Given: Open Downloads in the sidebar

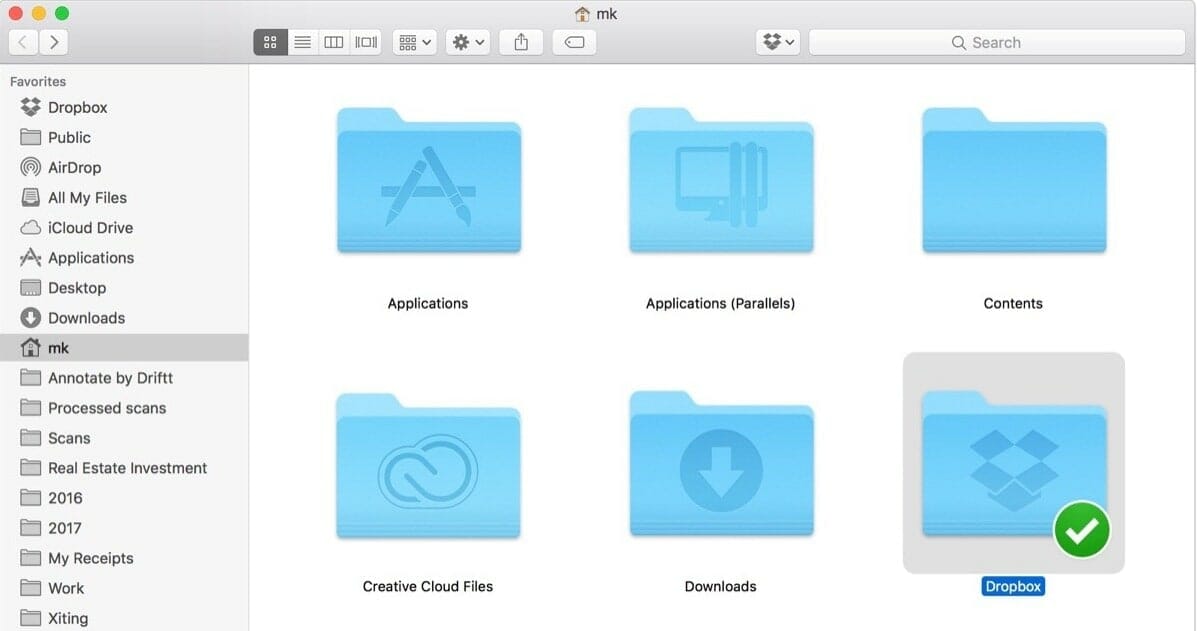Looking at the screenshot, I should [124, 317].
